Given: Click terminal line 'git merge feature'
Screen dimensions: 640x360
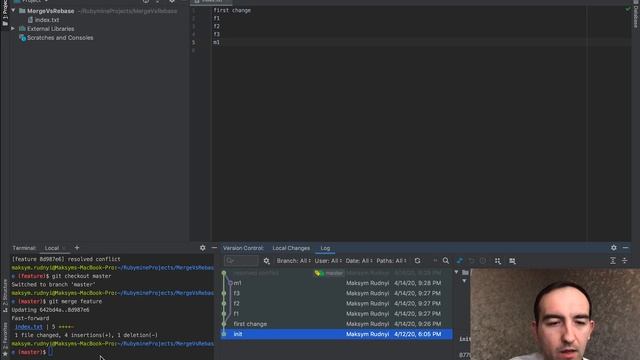Looking at the screenshot, I should pyautogui.click(x=76, y=301).
